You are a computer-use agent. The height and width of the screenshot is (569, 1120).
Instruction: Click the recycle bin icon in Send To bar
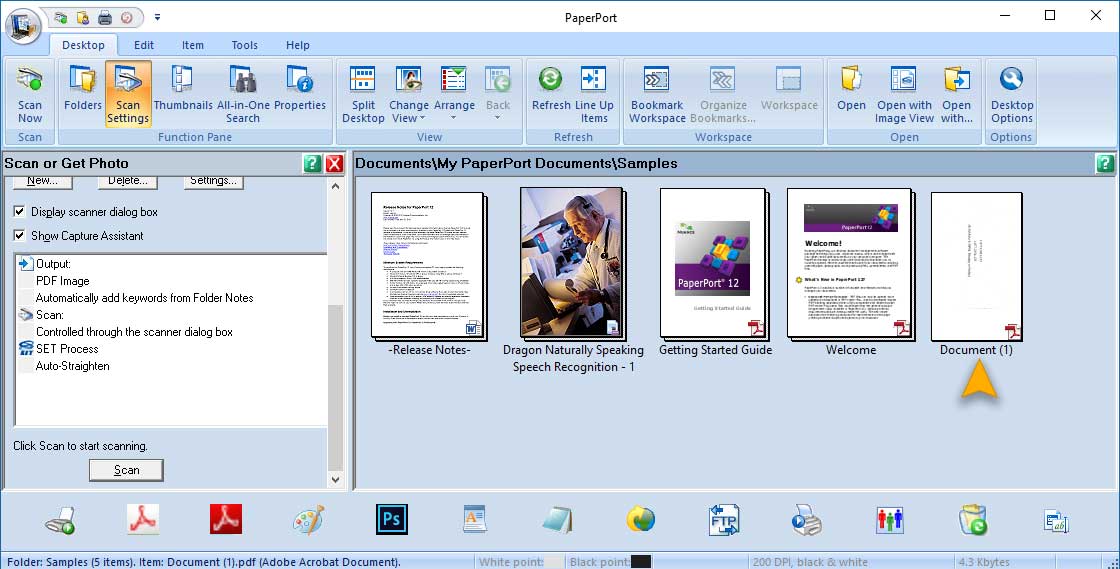click(972, 520)
